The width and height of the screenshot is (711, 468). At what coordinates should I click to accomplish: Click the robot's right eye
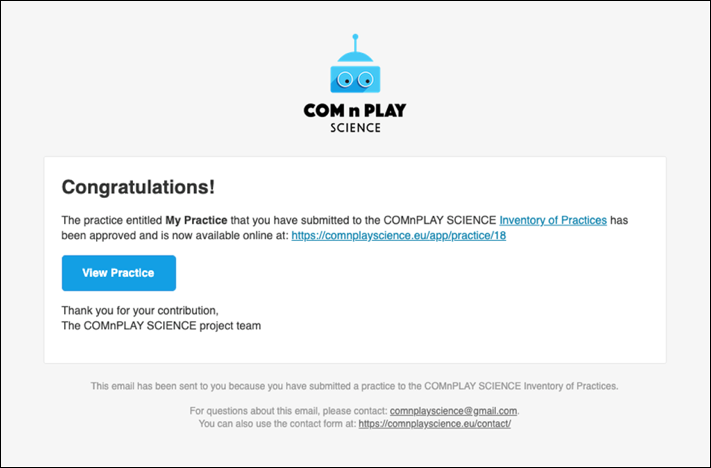click(365, 80)
